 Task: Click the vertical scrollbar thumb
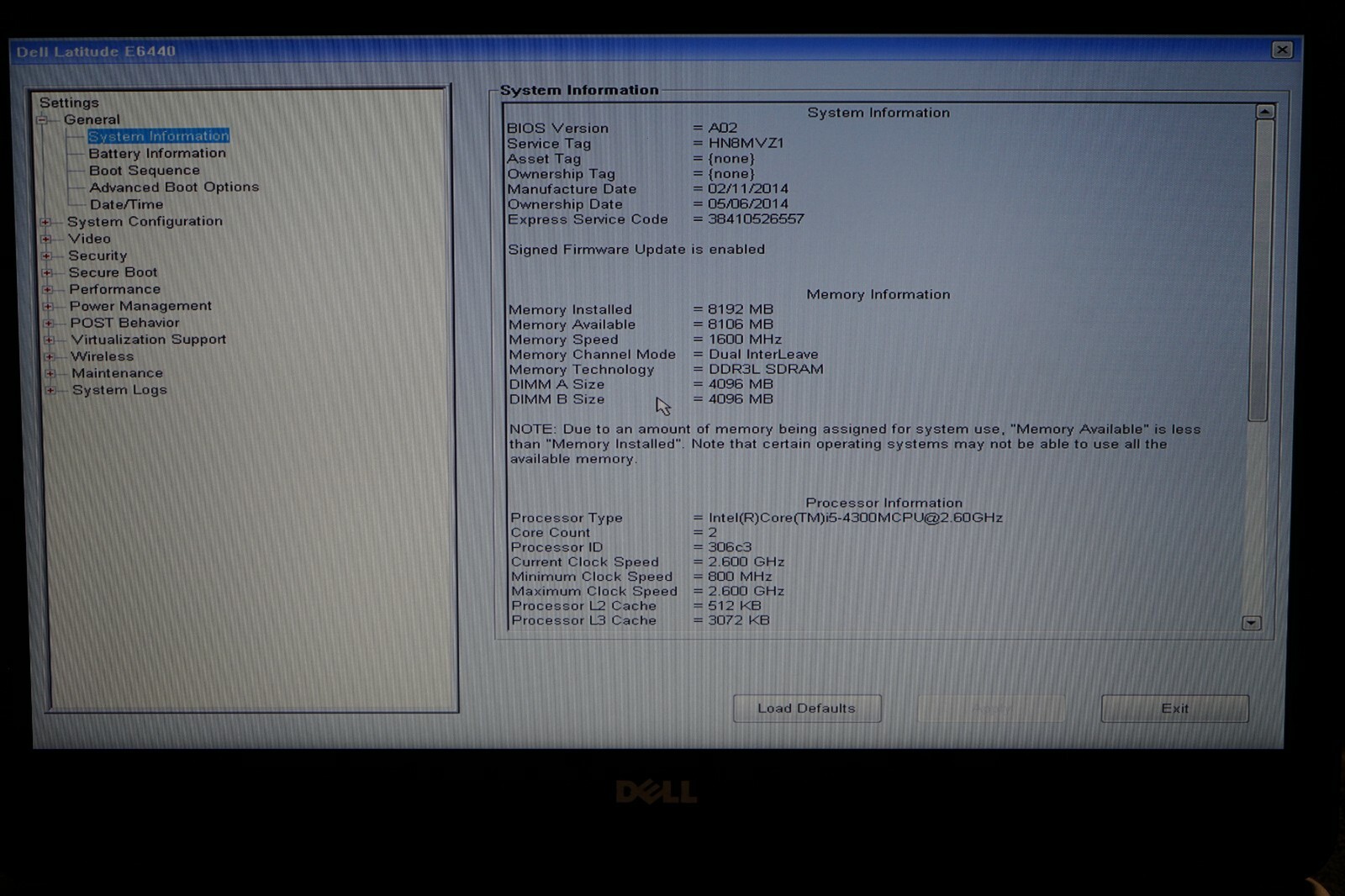coord(1263,271)
